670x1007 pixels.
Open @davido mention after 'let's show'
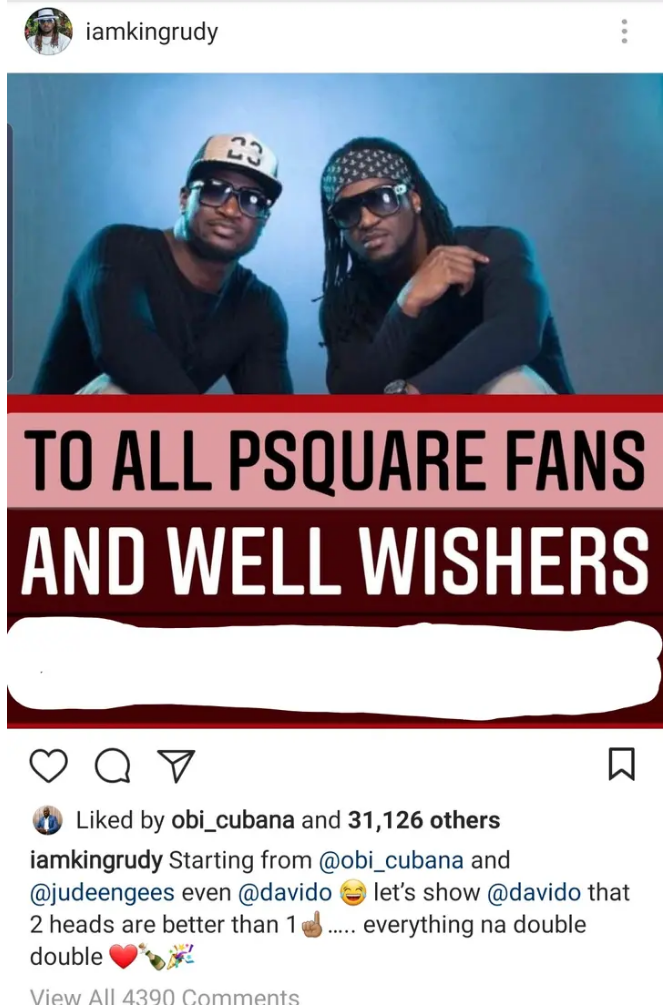point(534,892)
